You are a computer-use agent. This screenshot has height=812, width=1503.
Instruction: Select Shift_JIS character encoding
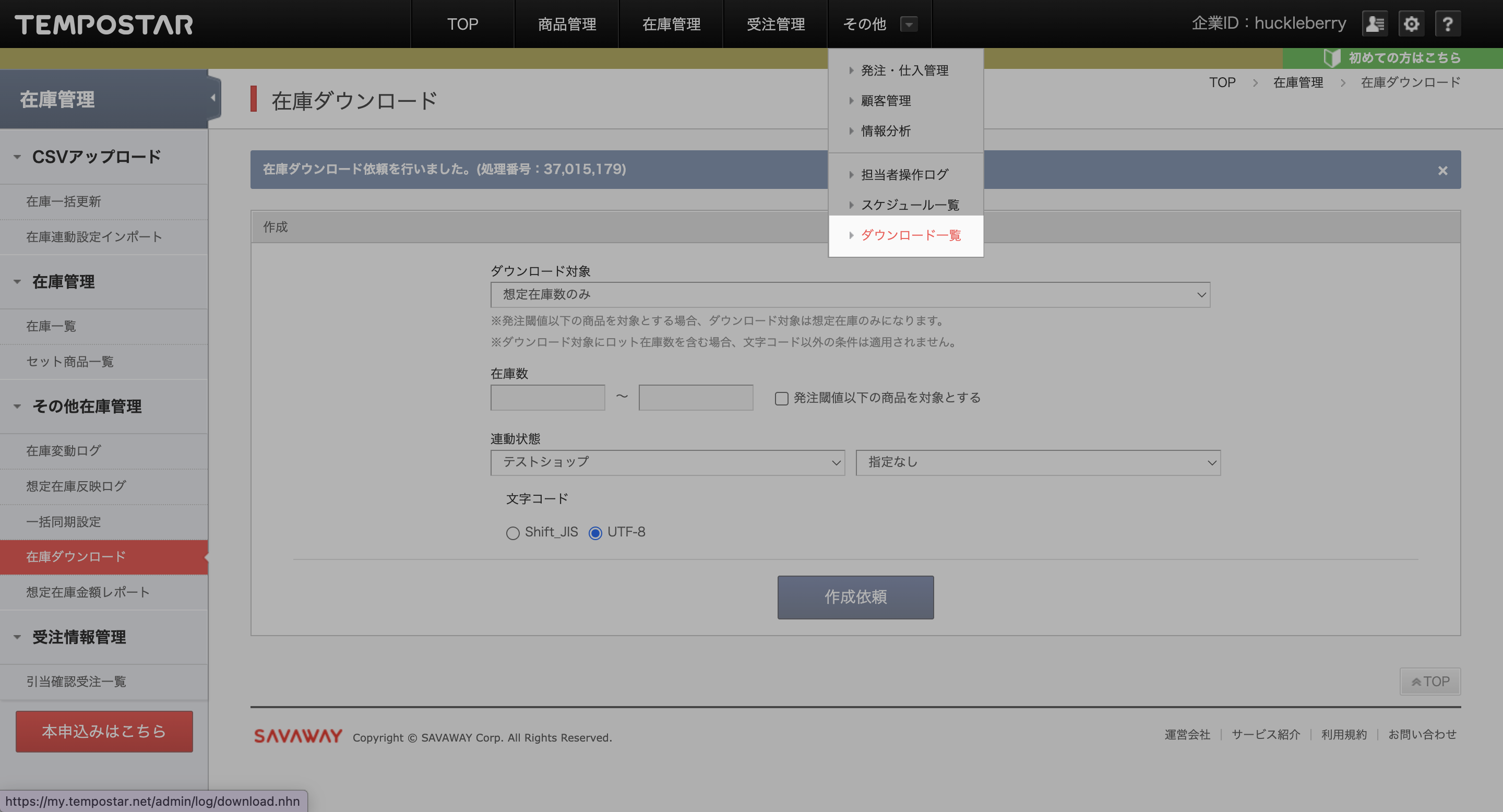pos(512,533)
